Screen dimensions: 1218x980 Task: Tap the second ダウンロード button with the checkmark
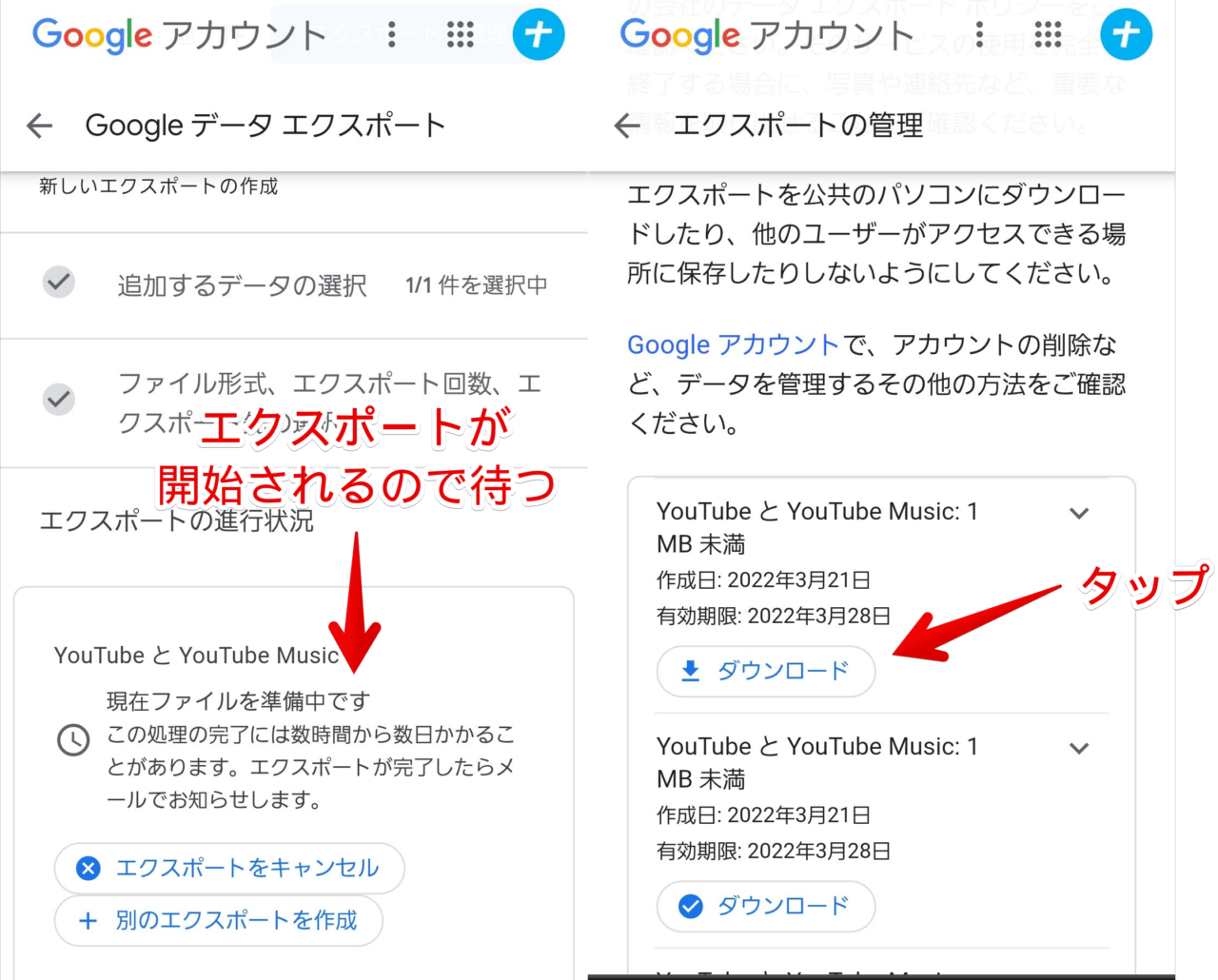tap(766, 906)
